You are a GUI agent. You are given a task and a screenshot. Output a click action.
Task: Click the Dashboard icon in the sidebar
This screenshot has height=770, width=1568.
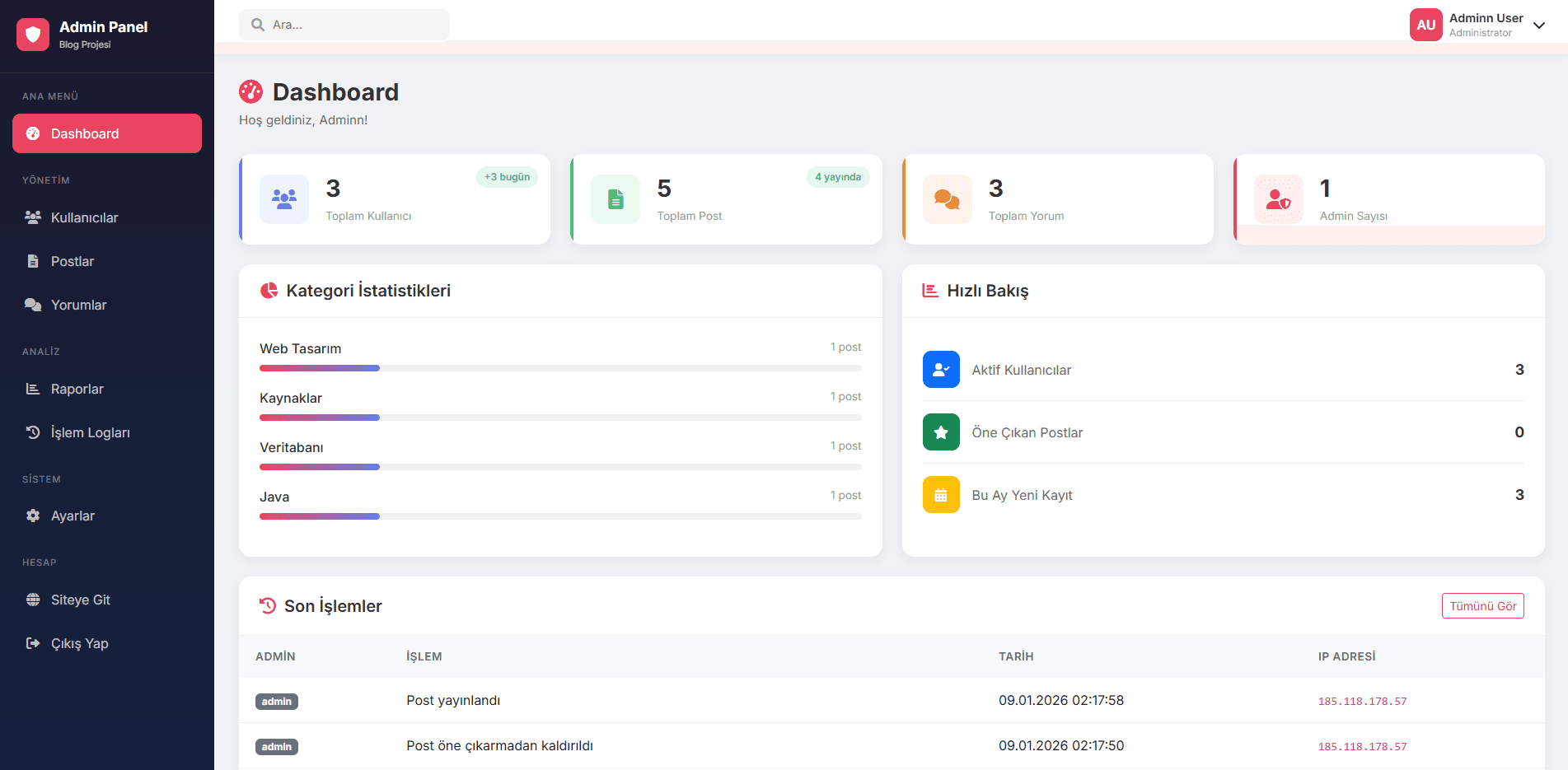coord(33,133)
